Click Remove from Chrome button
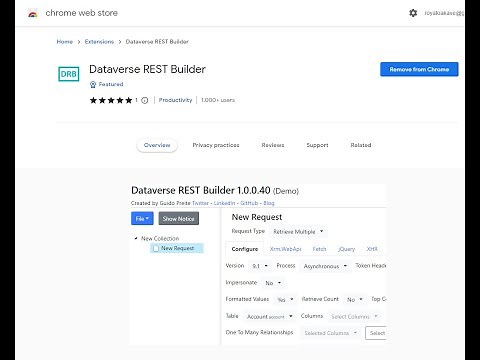The width and height of the screenshot is (480, 360). pyautogui.click(x=419, y=69)
